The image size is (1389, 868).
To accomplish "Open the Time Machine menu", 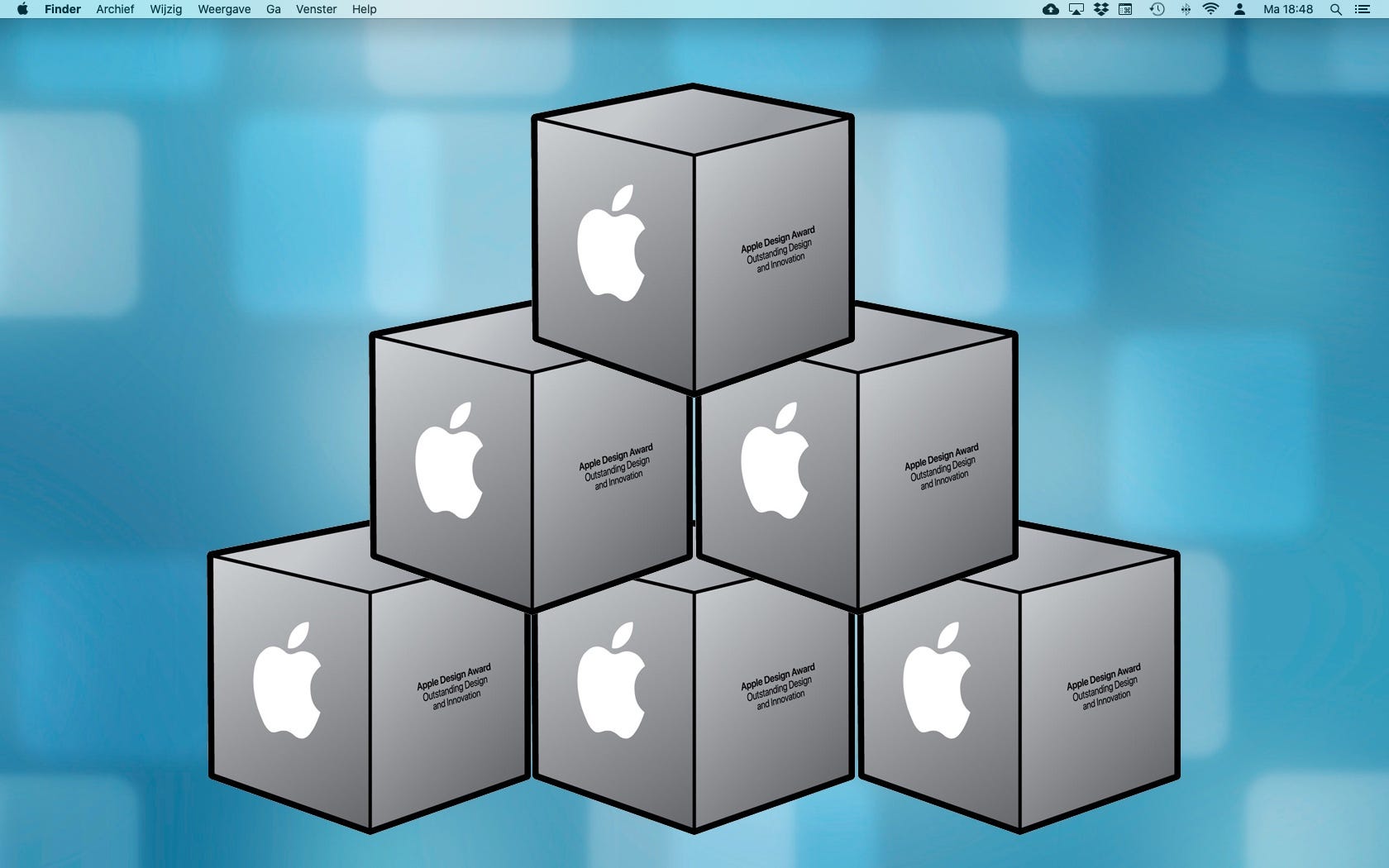I will coord(1157,9).
